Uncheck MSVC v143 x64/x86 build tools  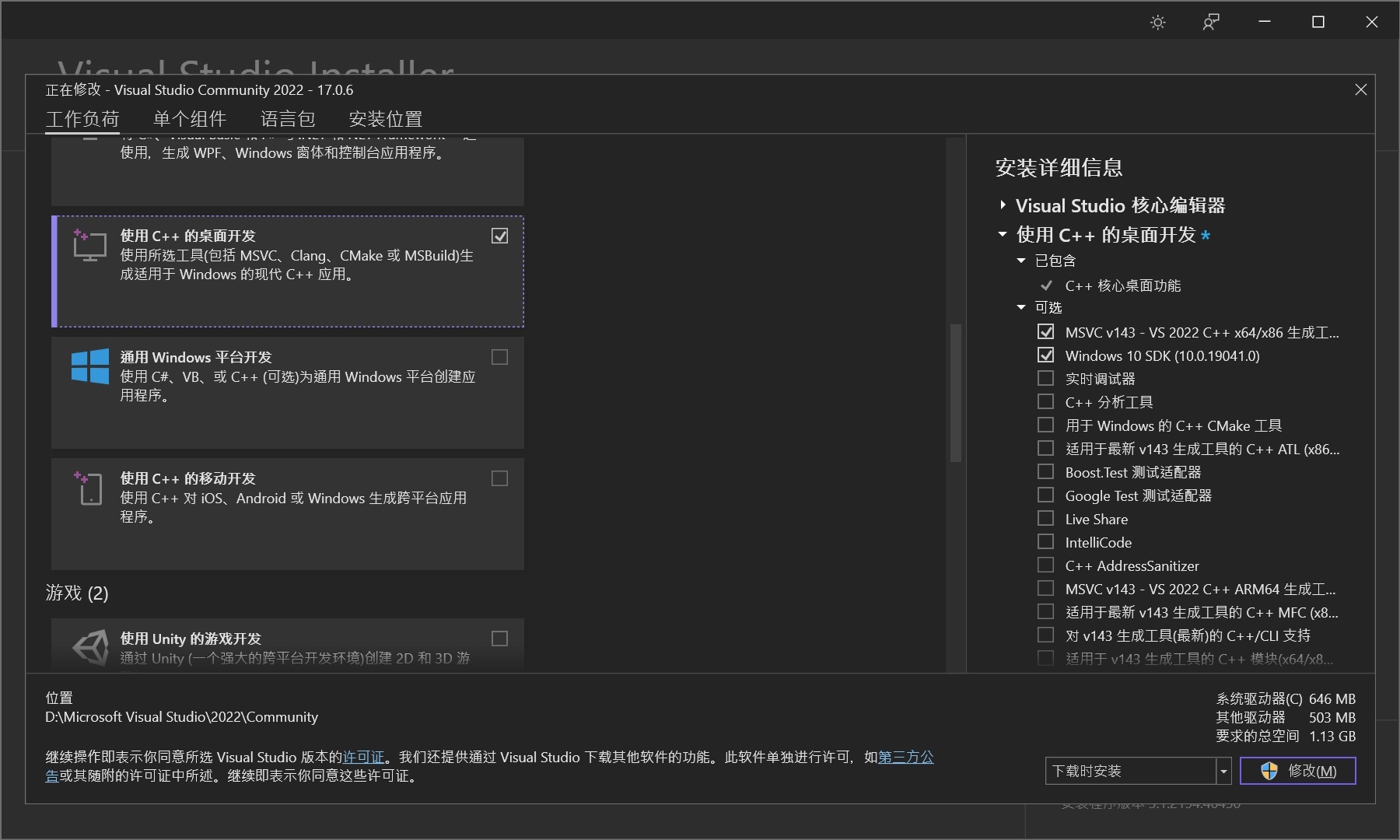(1046, 331)
